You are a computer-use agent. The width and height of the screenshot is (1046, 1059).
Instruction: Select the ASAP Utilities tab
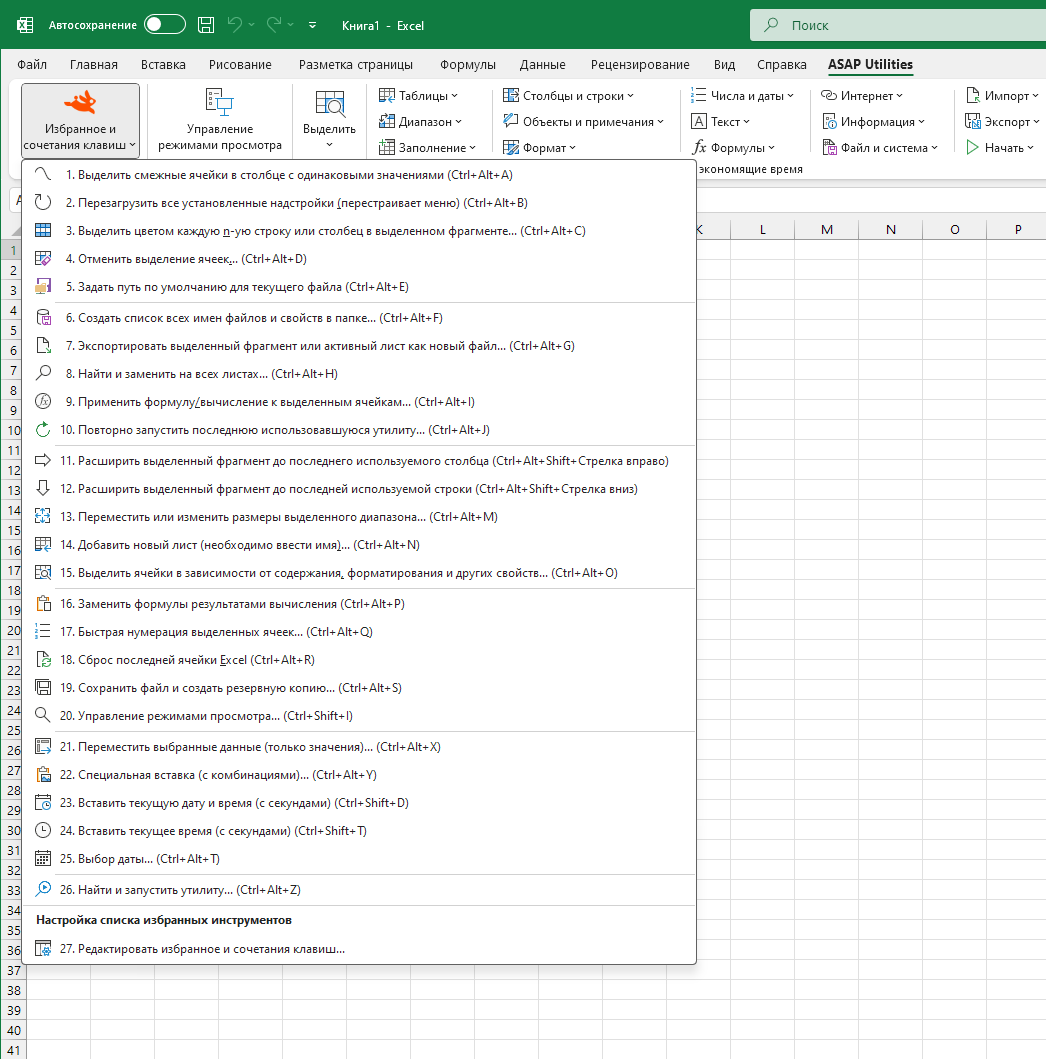tap(870, 64)
